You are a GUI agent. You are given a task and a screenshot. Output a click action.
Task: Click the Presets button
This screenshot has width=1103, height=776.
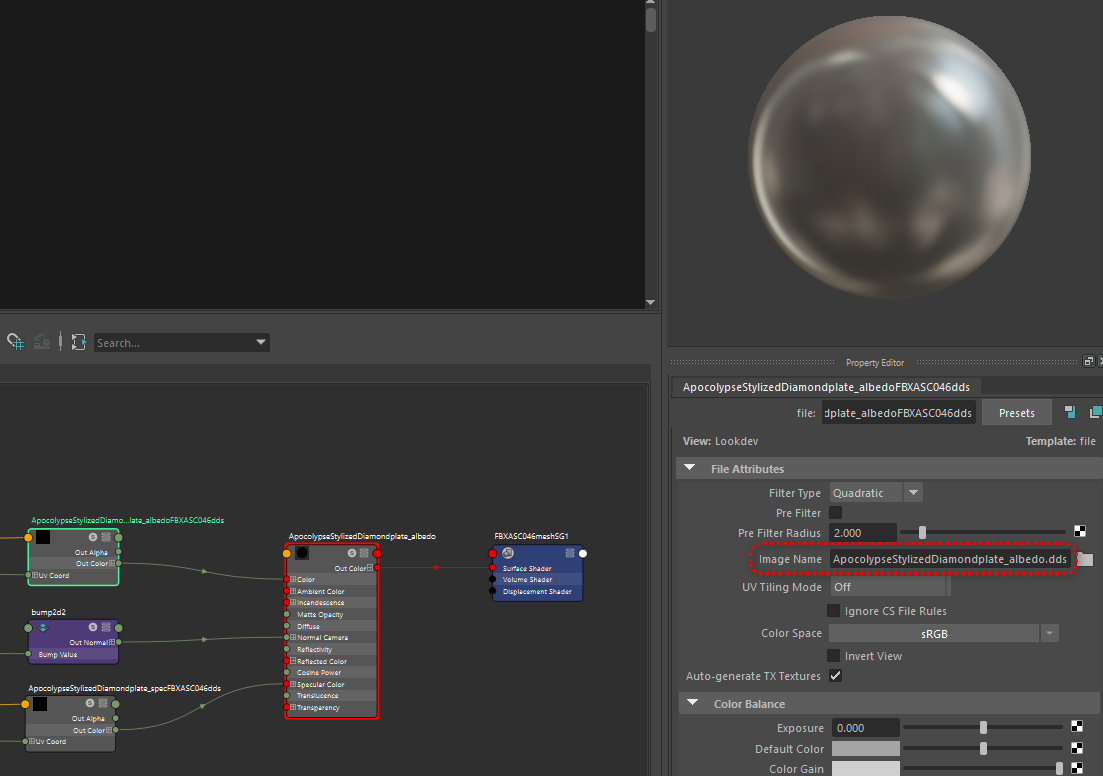coord(1017,413)
